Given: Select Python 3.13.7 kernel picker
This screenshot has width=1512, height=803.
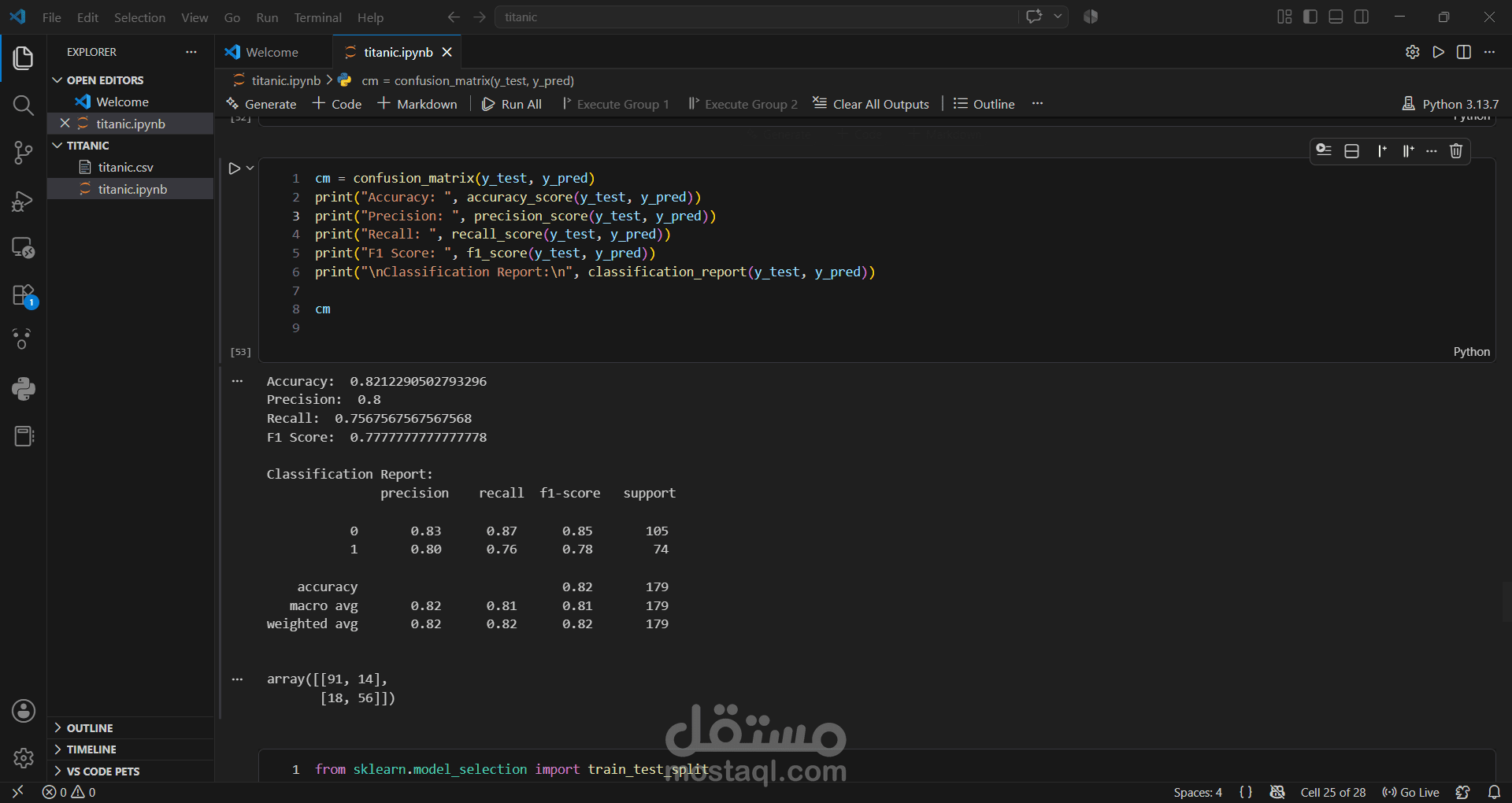Looking at the screenshot, I should 1451,104.
